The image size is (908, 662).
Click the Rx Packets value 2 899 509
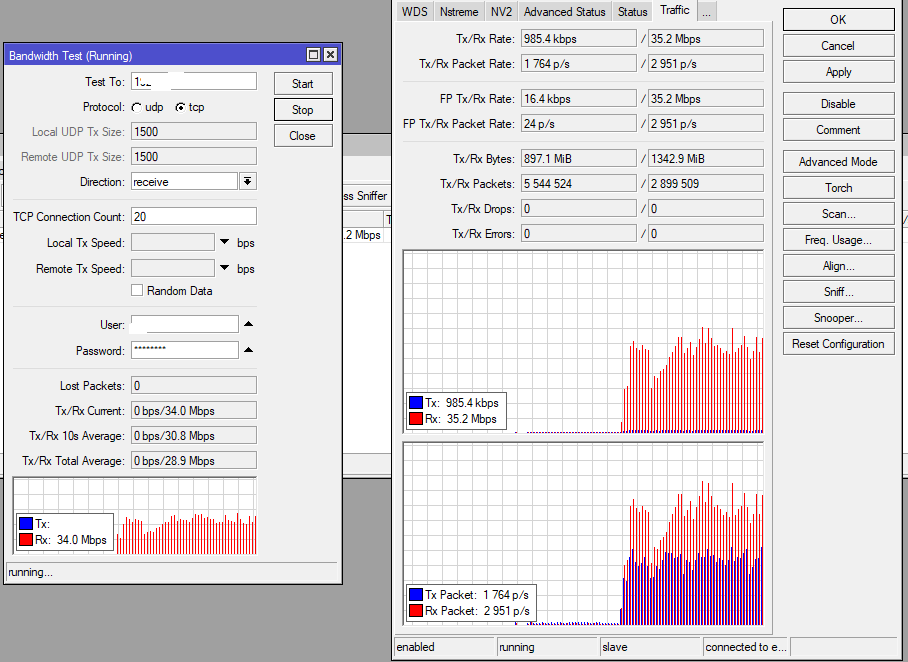tap(705, 183)
